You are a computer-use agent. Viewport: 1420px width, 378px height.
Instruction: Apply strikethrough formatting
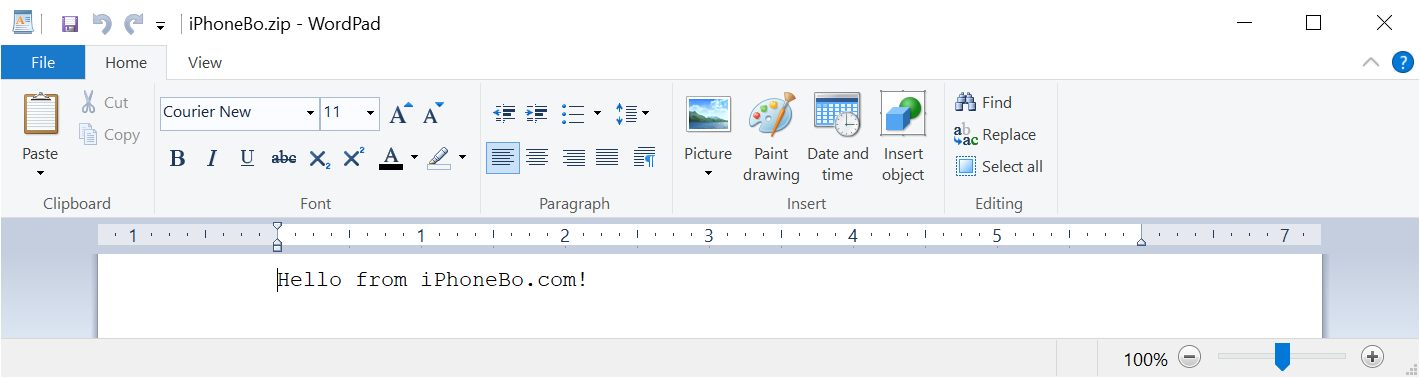click(284, 158)
